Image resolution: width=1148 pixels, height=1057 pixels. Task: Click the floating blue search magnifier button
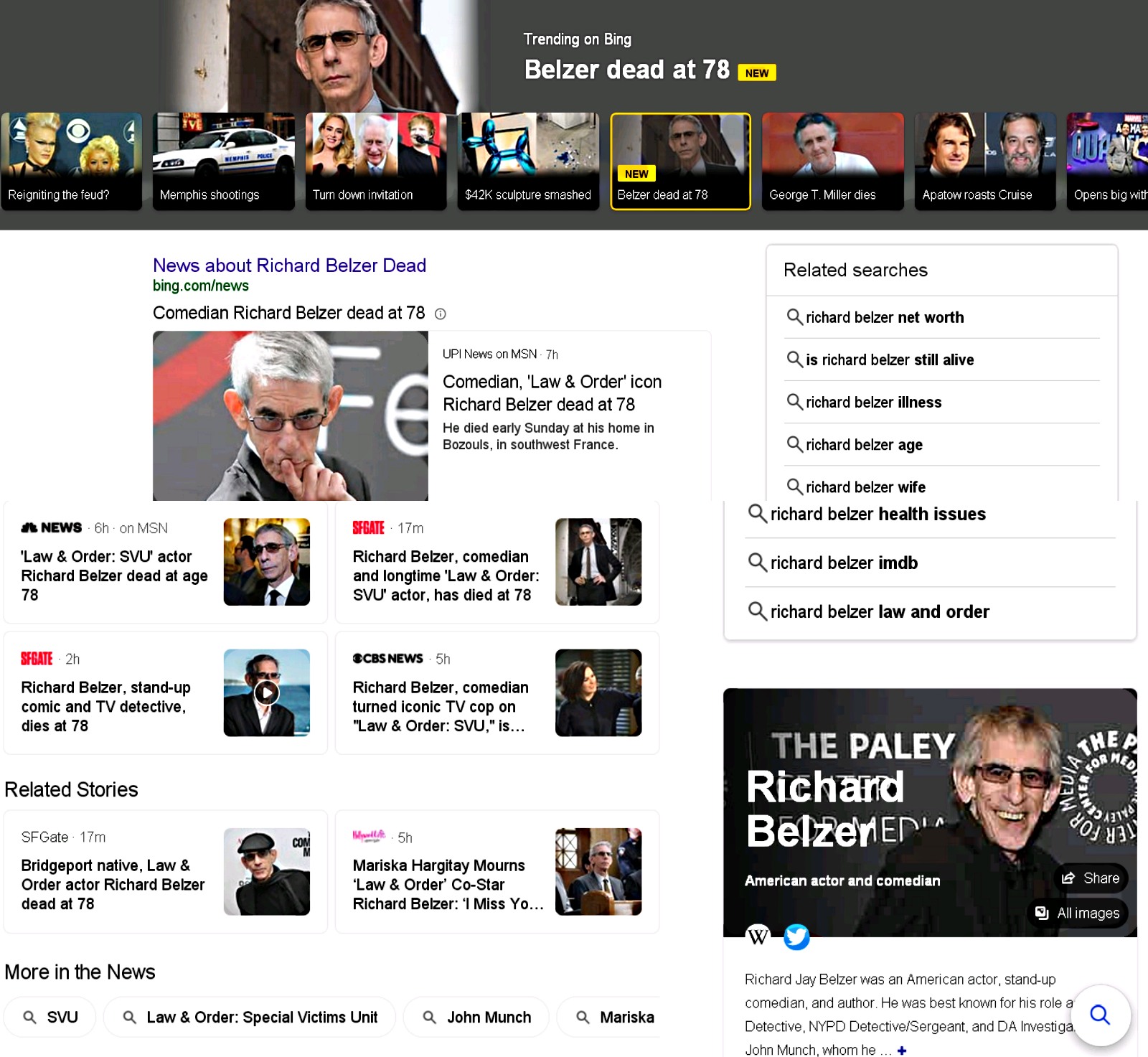[x=1100, y=1015]
